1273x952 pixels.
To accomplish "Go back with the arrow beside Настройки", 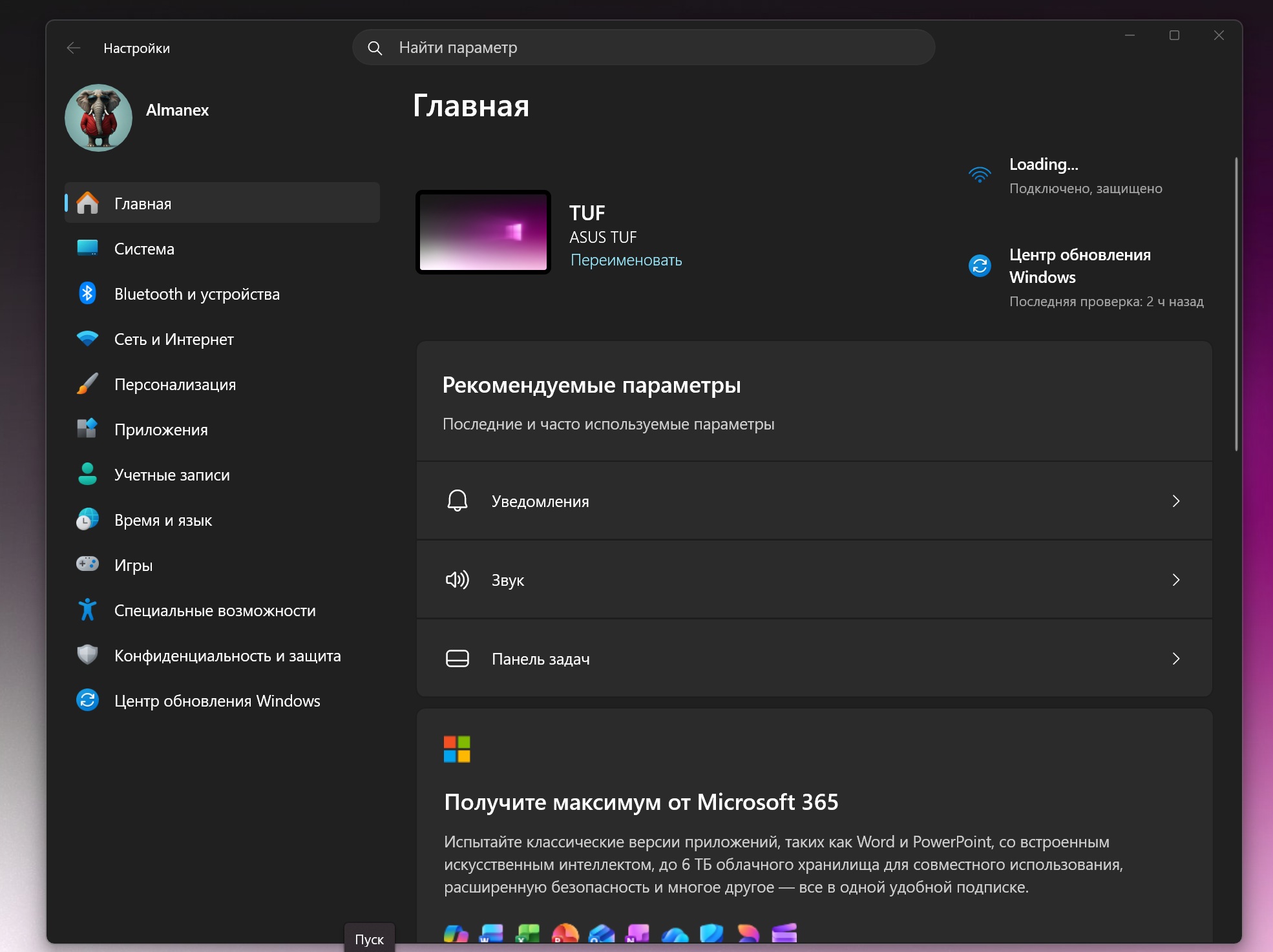I will (74, 48).
